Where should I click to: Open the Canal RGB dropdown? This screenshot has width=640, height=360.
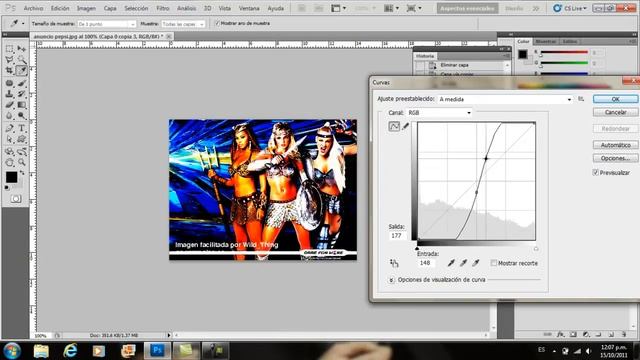click(439, 113)
